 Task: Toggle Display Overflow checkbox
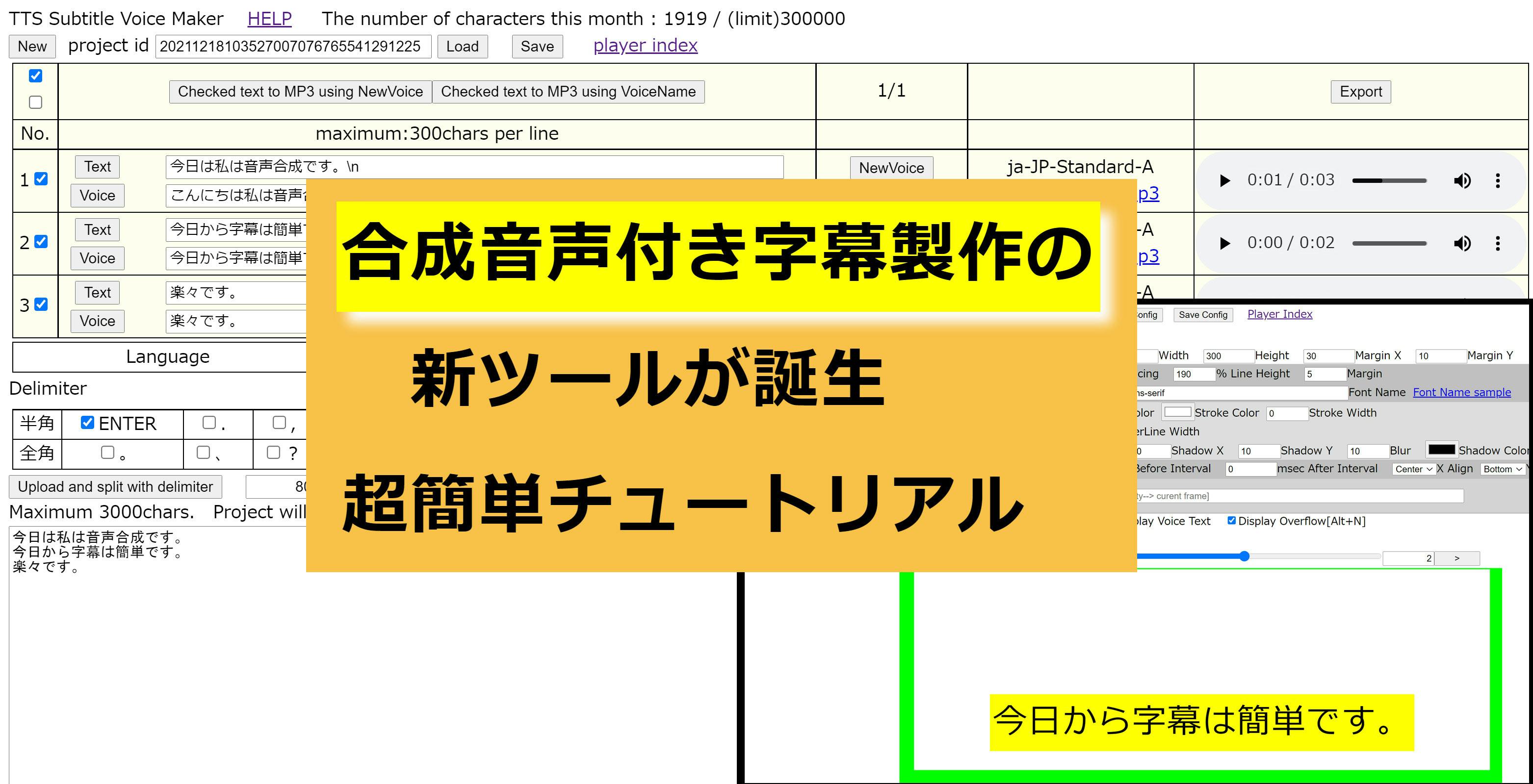coord(1231,521)
